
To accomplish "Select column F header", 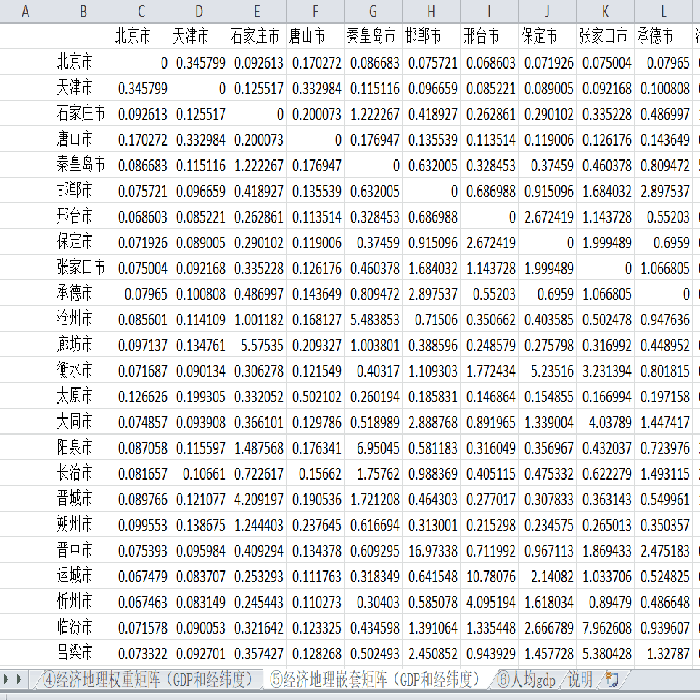I will pos(315,11).
